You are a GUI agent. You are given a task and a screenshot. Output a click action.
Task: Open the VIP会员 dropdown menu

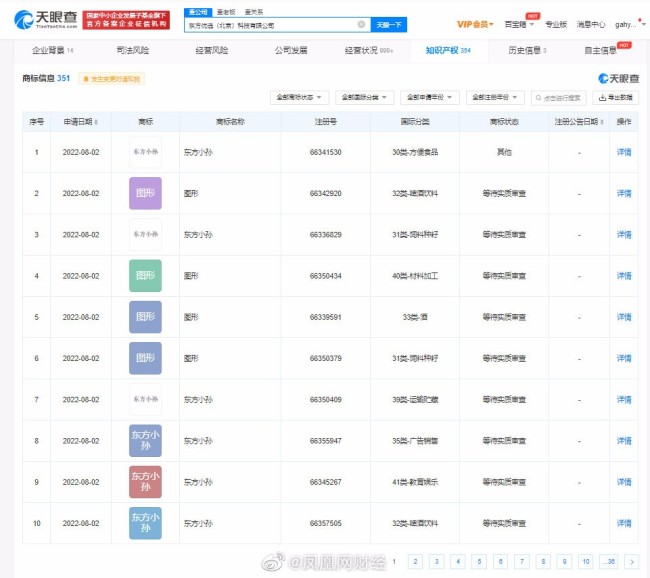tap(475, 24)
